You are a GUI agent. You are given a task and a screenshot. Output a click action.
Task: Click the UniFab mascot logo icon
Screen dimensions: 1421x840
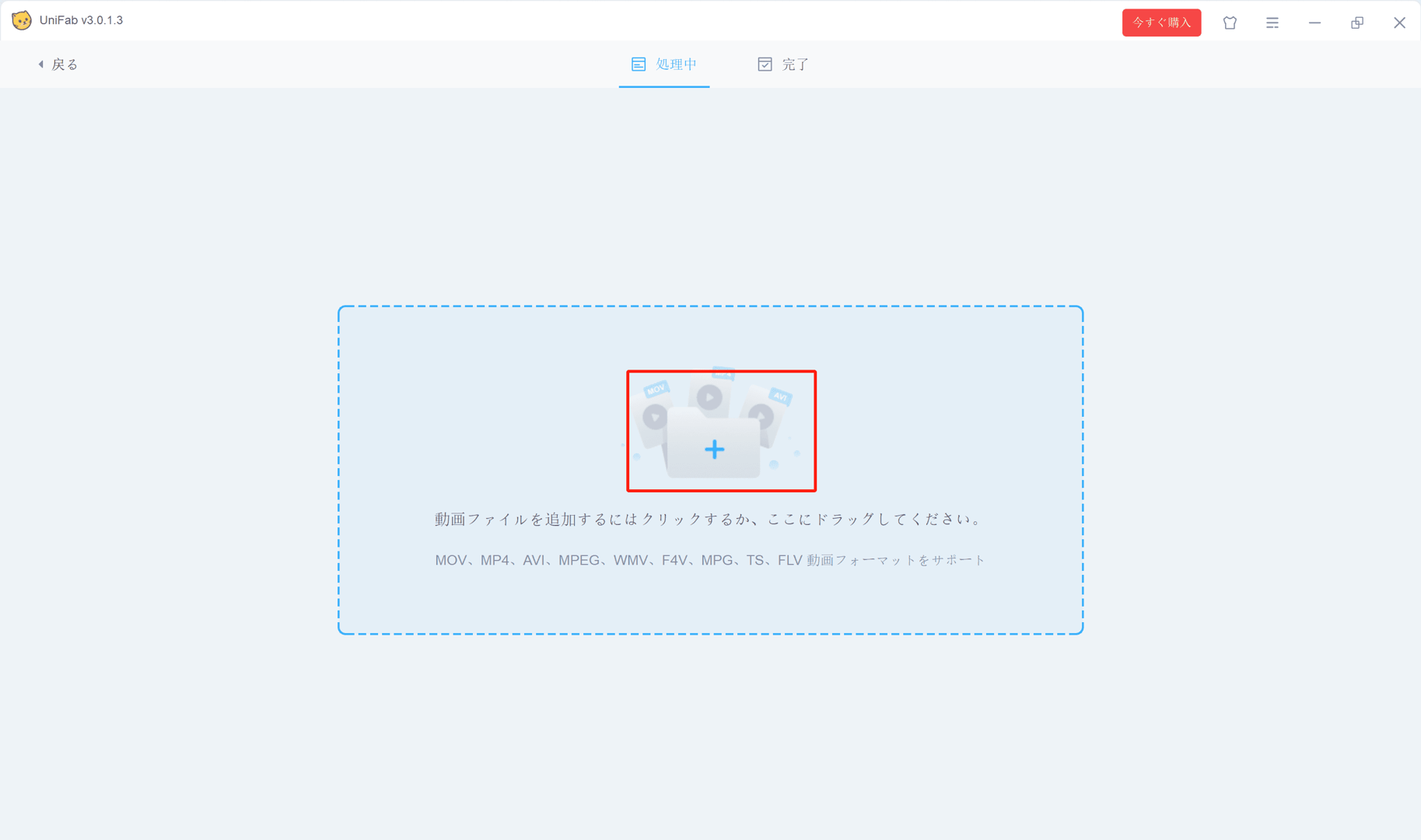(22, 20)
